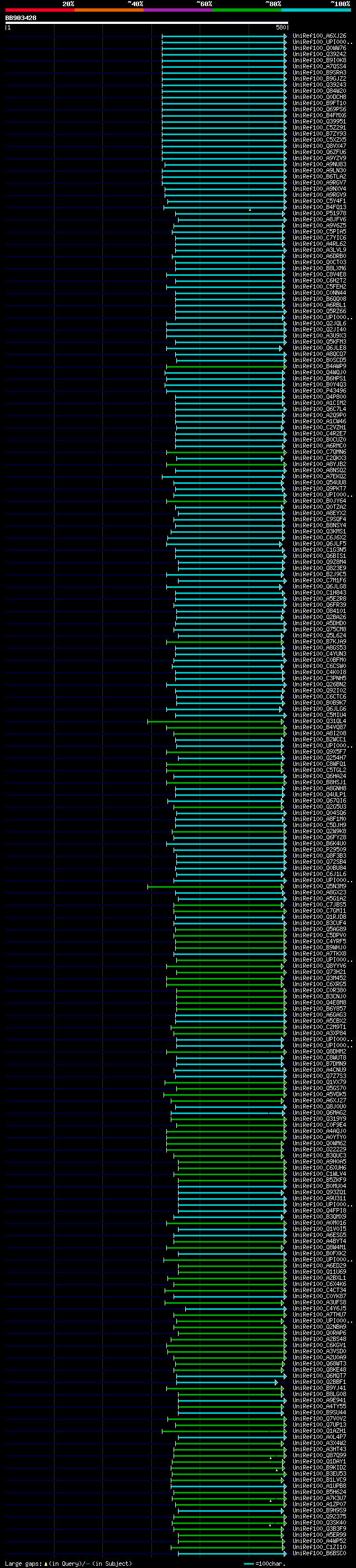Select the label UniRef100_Q5RZ66

pos(319,311)
